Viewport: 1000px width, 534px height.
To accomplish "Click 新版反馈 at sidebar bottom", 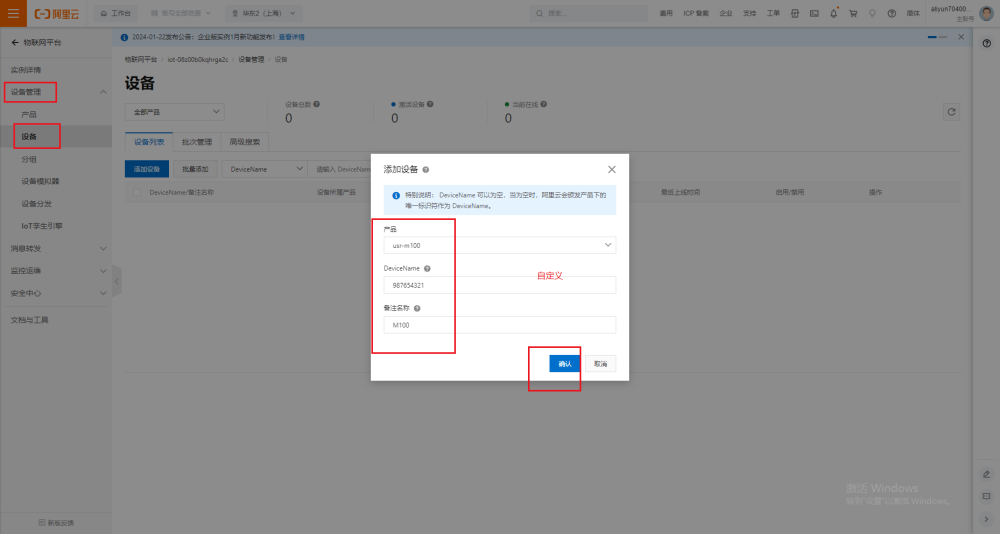I will pos(56,523).
